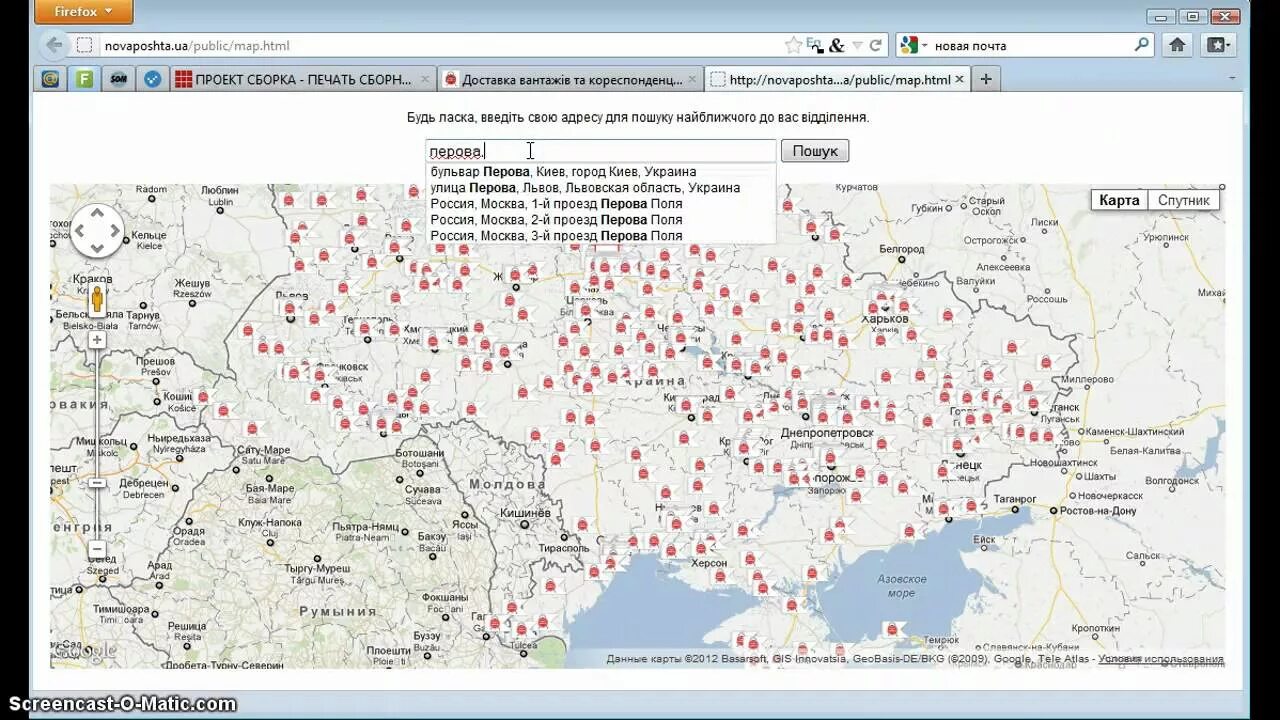Click the 'Пошук' search button
This screenshot has width=1280, height=720.
[x=815, y=151]
